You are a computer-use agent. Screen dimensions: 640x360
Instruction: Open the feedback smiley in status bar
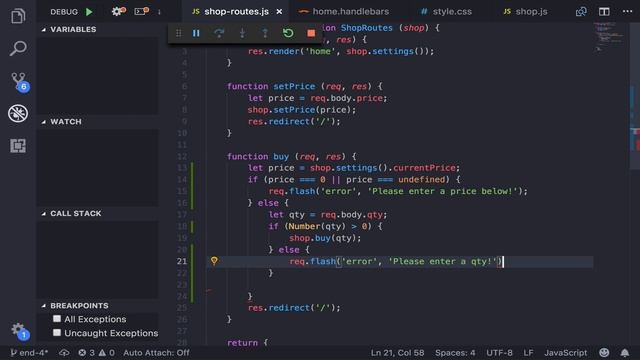click(x=604, y=352)
